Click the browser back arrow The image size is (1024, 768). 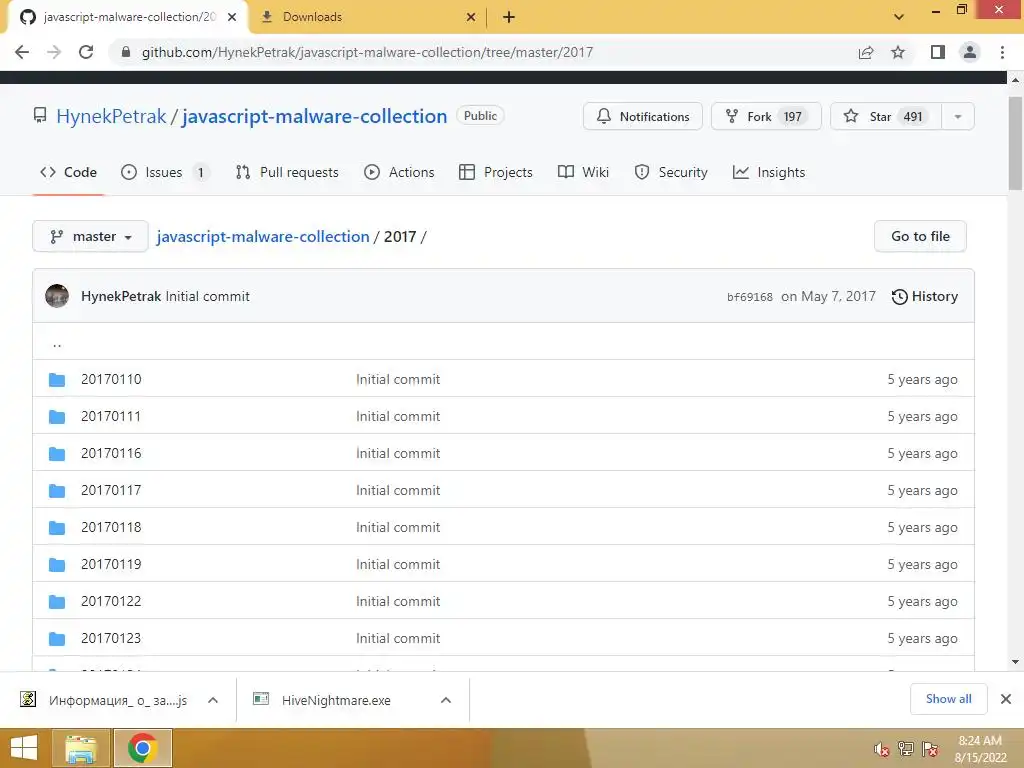click(22, 52)
